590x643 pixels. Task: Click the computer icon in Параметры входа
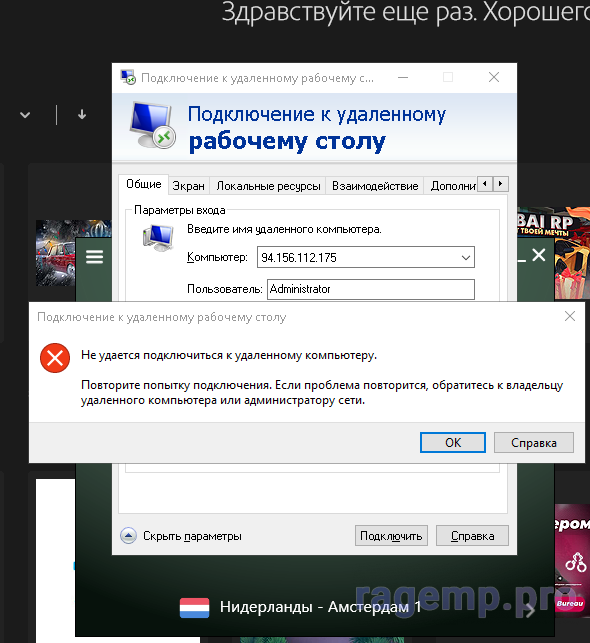pyautogui.click(x=158, y=238)
